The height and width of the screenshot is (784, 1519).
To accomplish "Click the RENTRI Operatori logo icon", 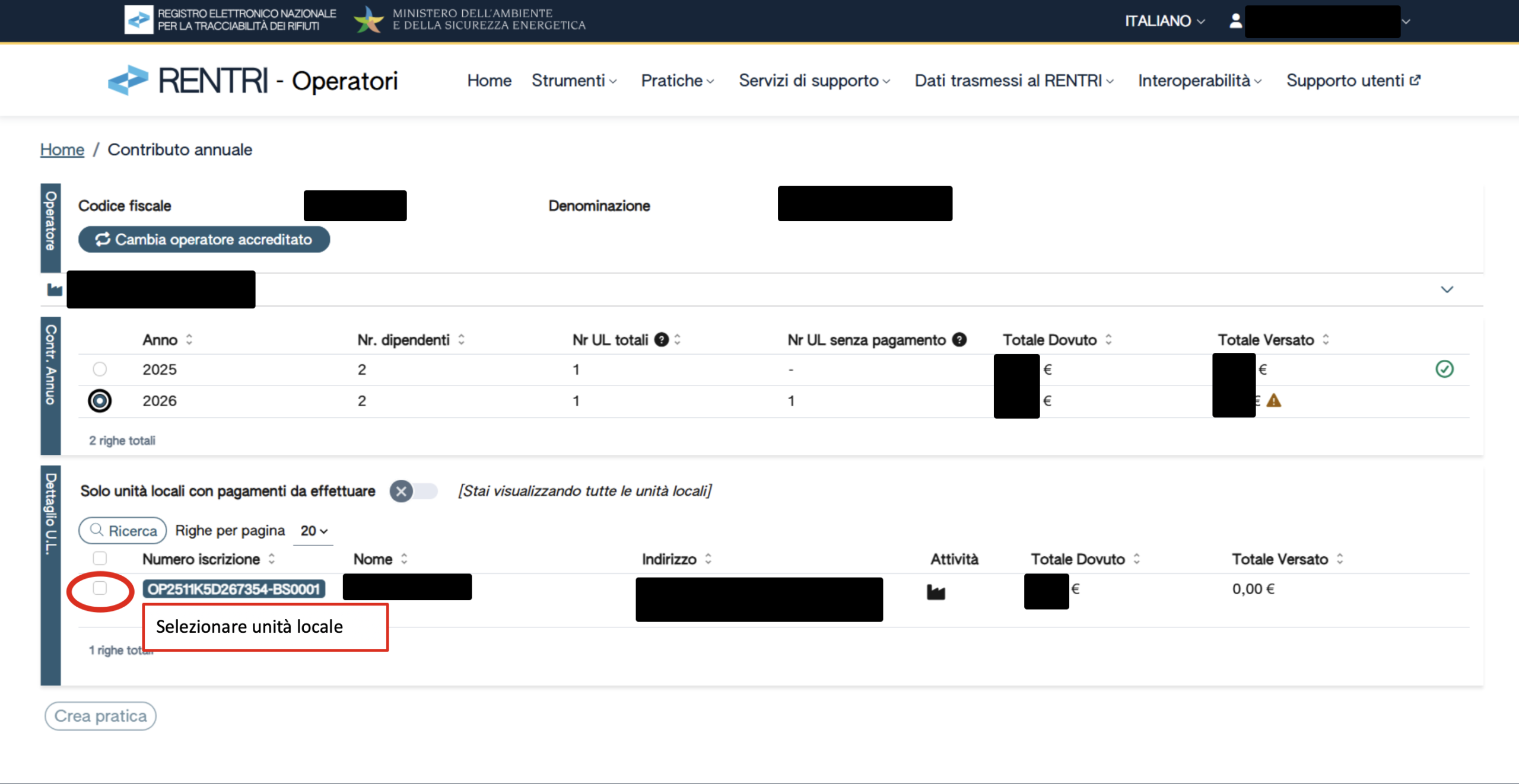I will click(128, 81).
